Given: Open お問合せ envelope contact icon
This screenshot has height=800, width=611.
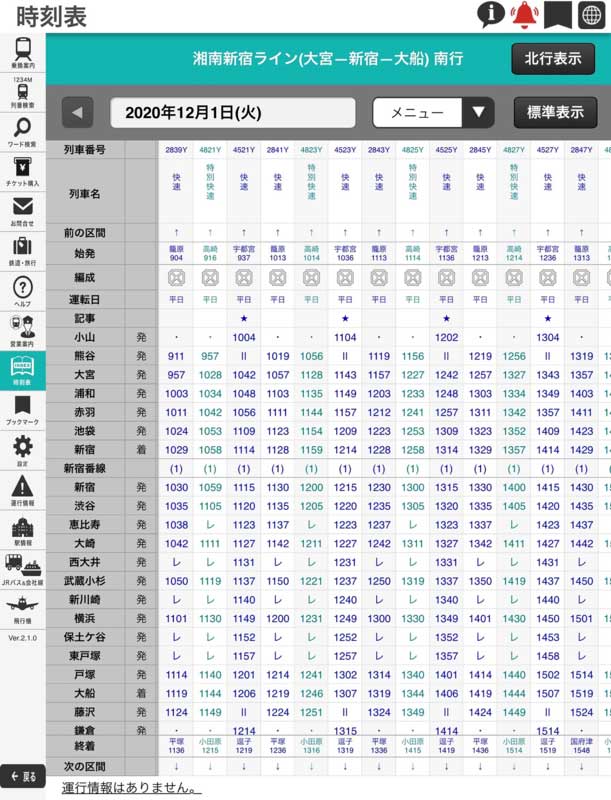Looking at the screenshot, I should (x=23, y=211).
